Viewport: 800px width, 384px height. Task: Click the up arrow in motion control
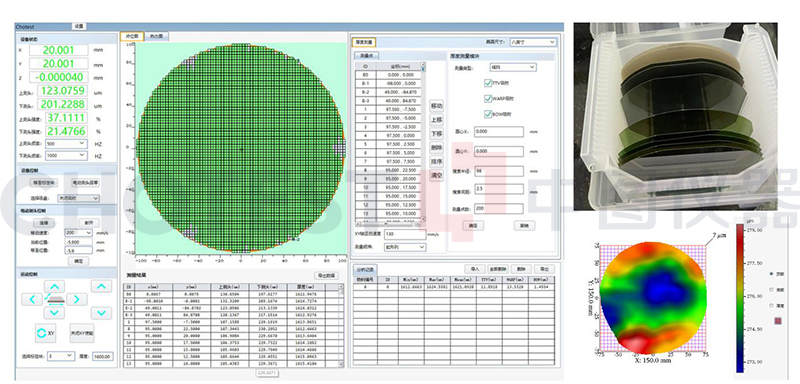(55, 286)
